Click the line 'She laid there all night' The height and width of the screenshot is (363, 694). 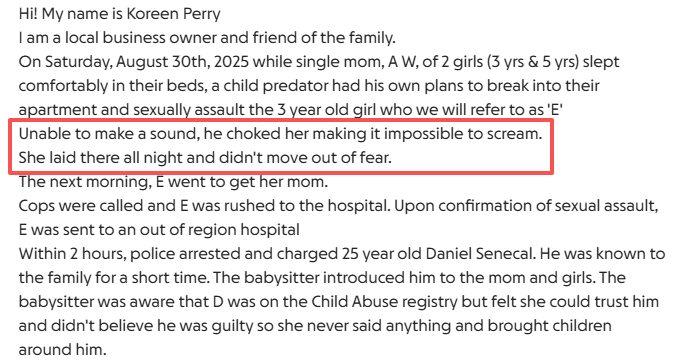coord(205,158)
